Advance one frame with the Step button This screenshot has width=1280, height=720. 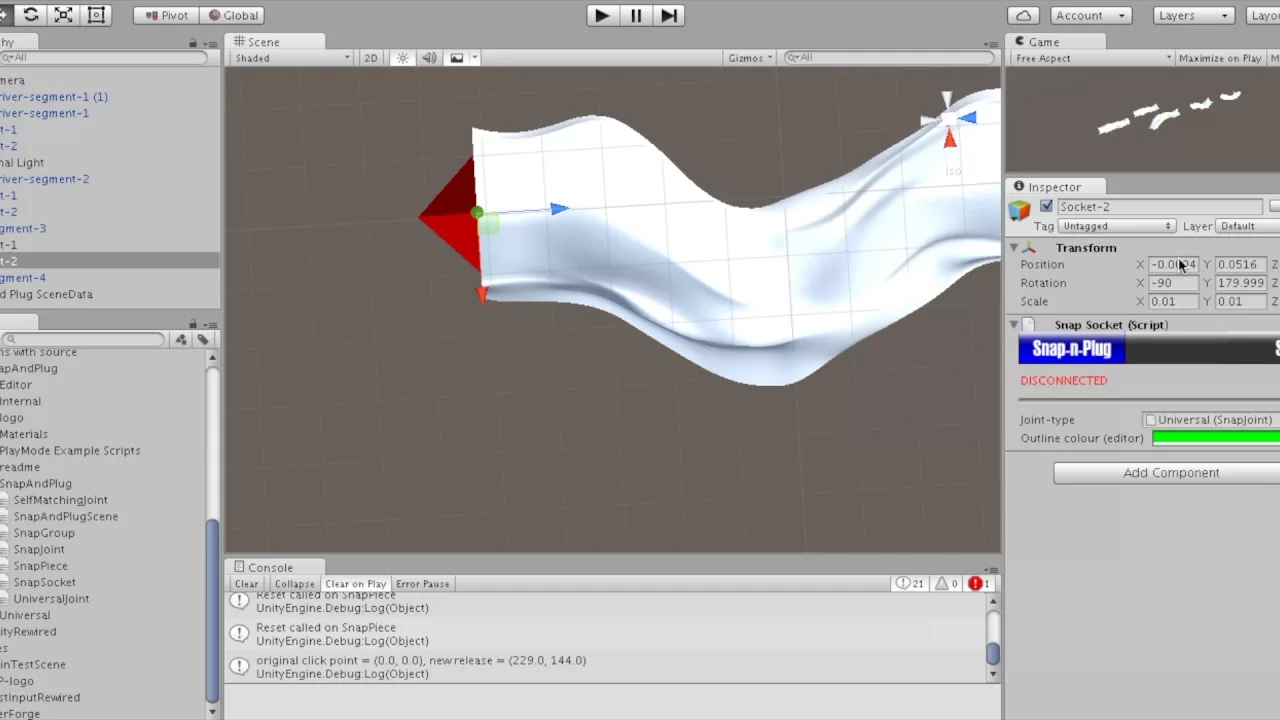(x=669, y=15)
